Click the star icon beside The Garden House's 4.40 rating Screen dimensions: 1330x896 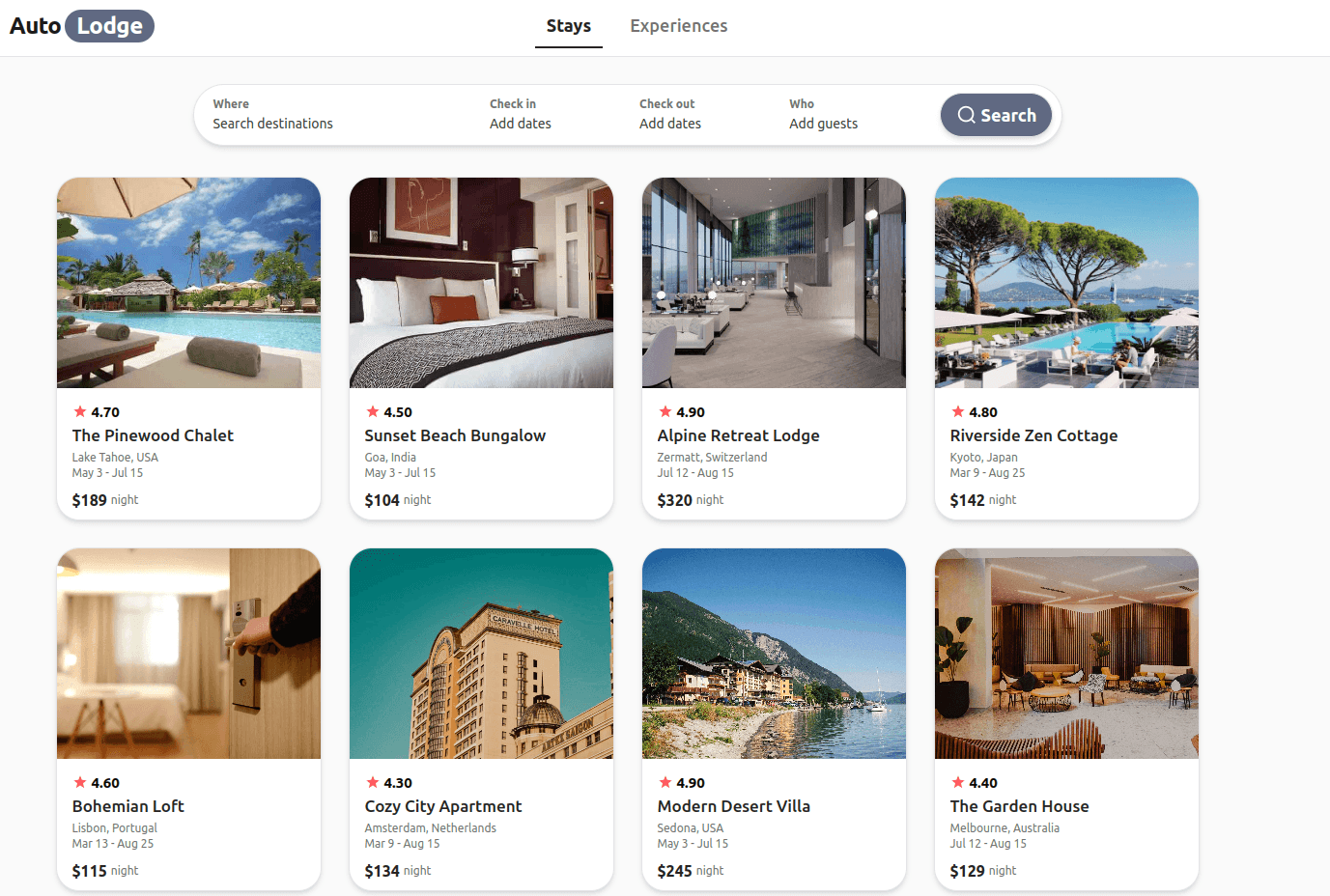pyautogui.click(x=958, y=782)
